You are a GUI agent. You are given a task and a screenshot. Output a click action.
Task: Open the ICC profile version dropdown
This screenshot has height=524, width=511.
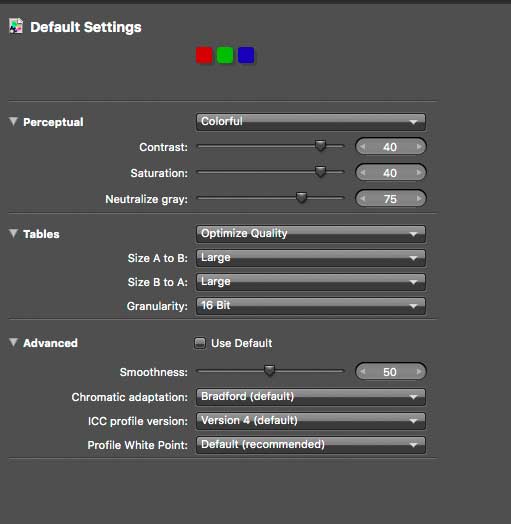(x=311, y=421)
